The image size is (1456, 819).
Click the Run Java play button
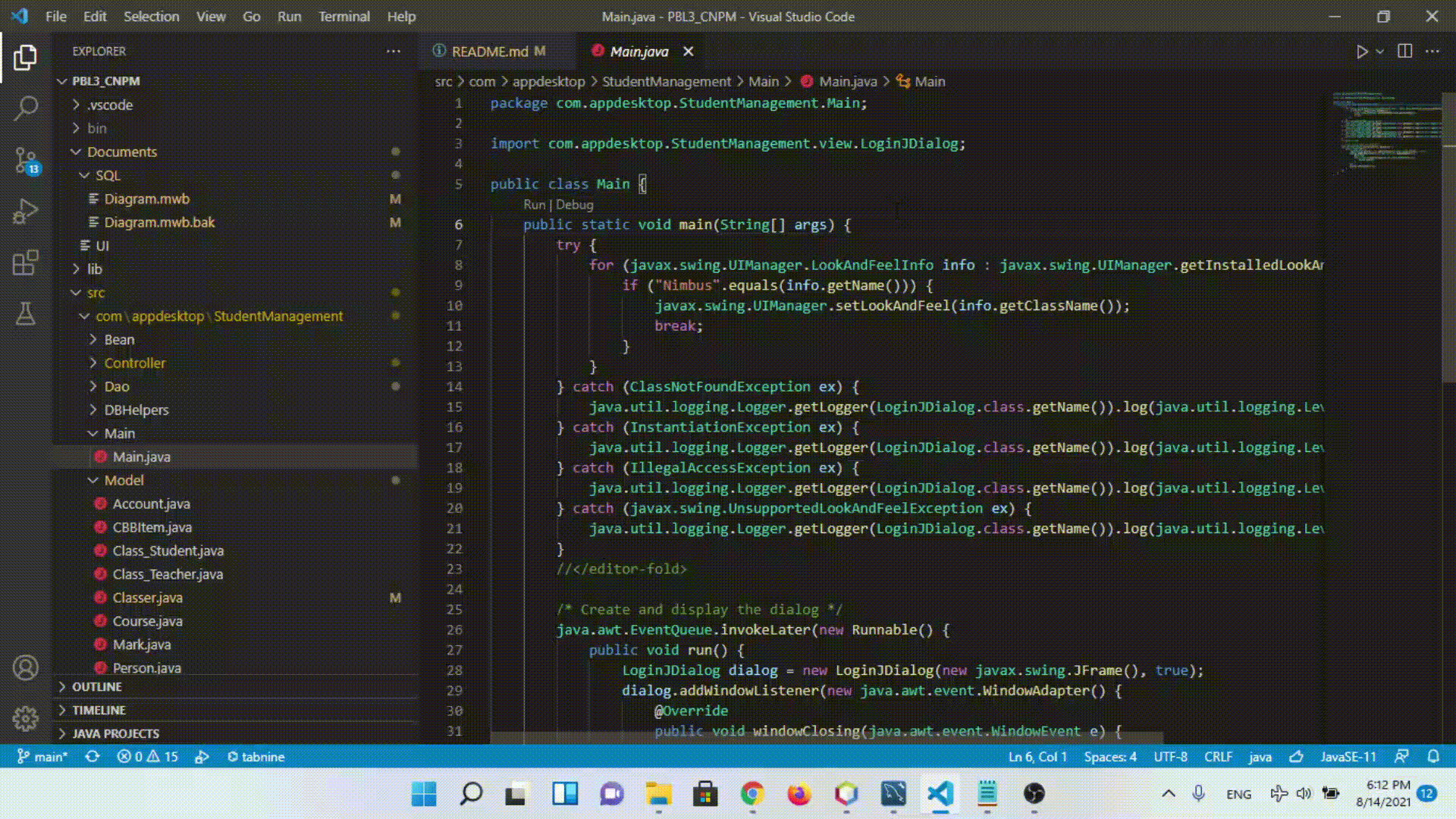point(1362,52)
